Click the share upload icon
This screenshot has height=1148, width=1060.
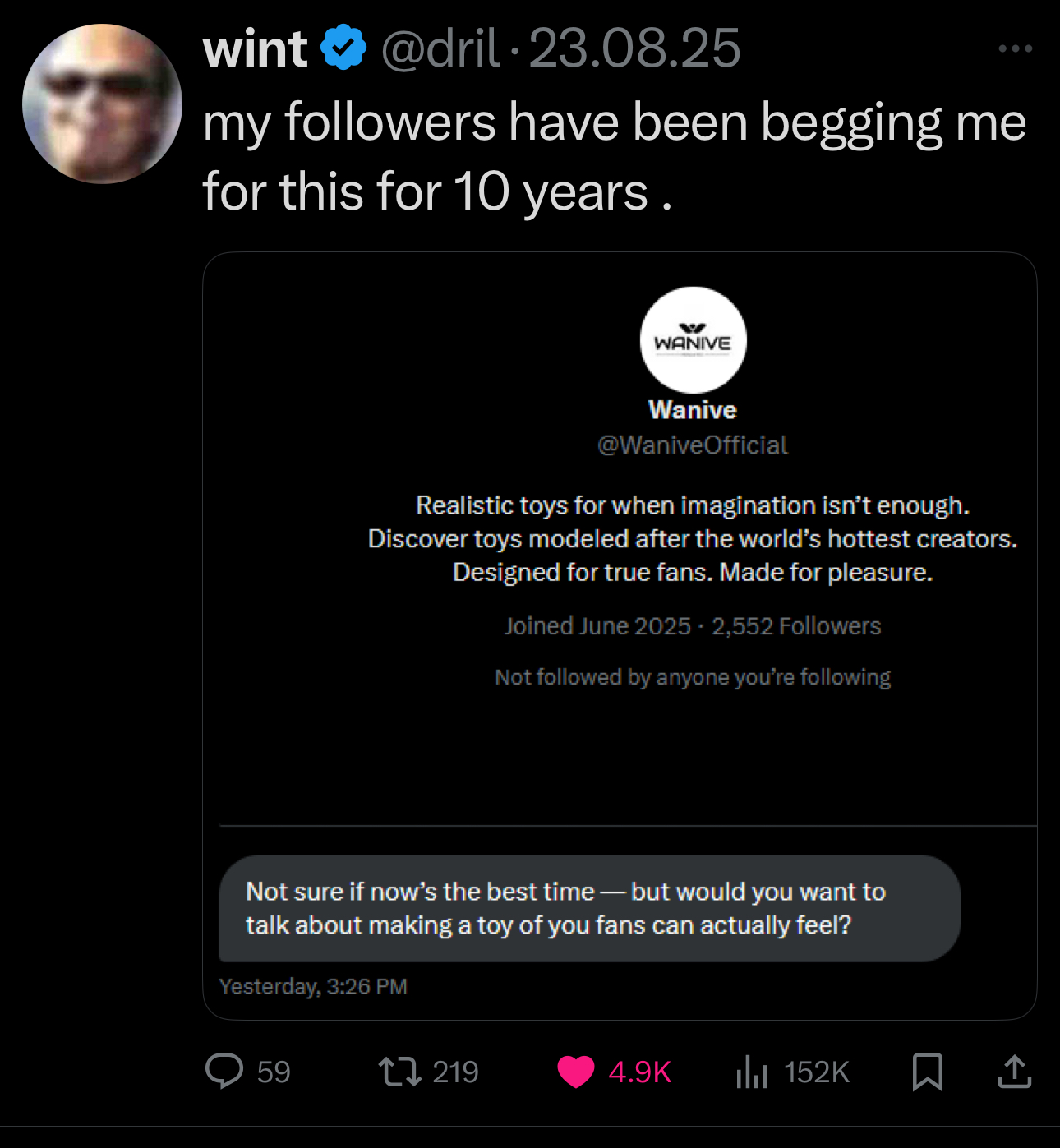coord(1014,1072)
